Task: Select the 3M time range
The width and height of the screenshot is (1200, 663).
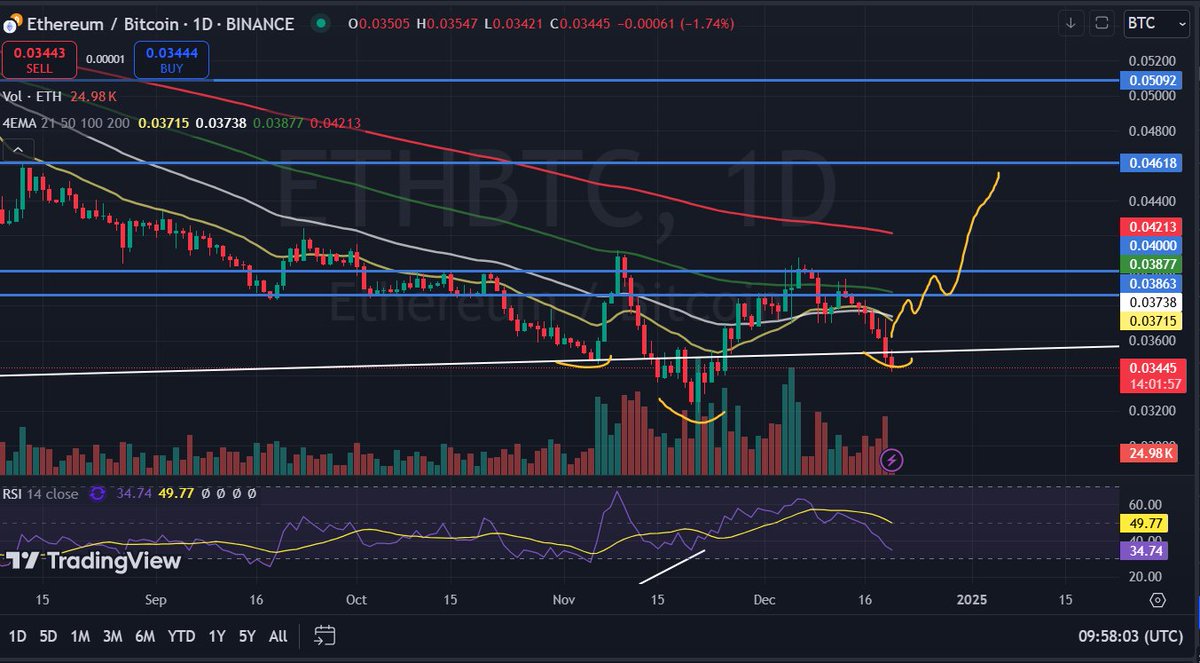Action: (112, 635)
